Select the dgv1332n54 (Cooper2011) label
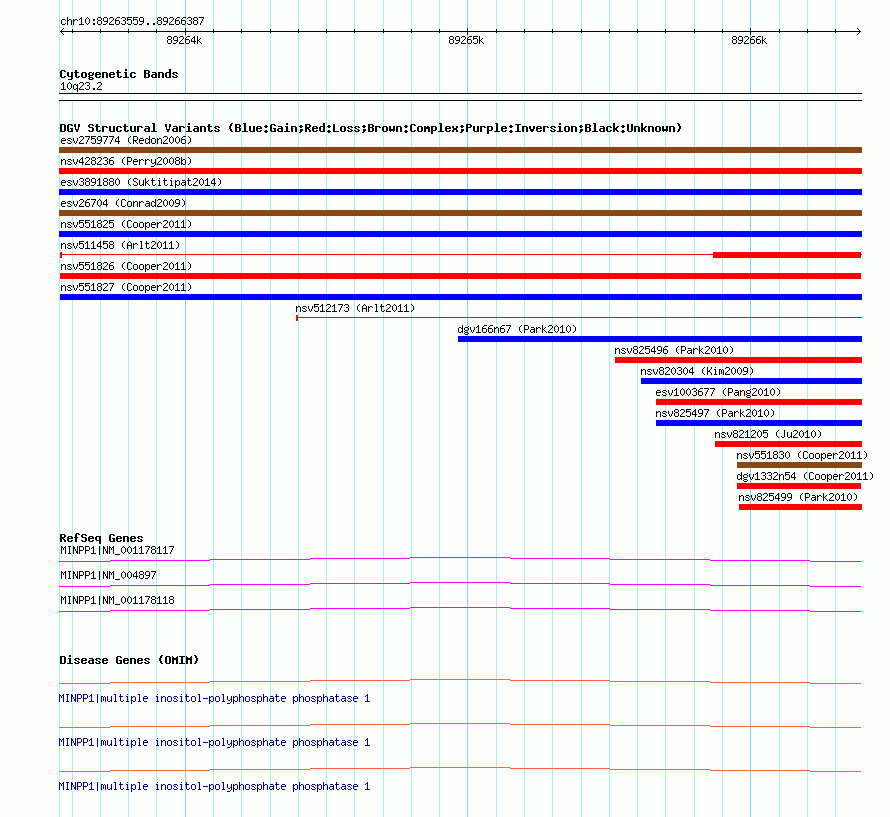Viewport: 890px width, 817px height. click(805, 476)
